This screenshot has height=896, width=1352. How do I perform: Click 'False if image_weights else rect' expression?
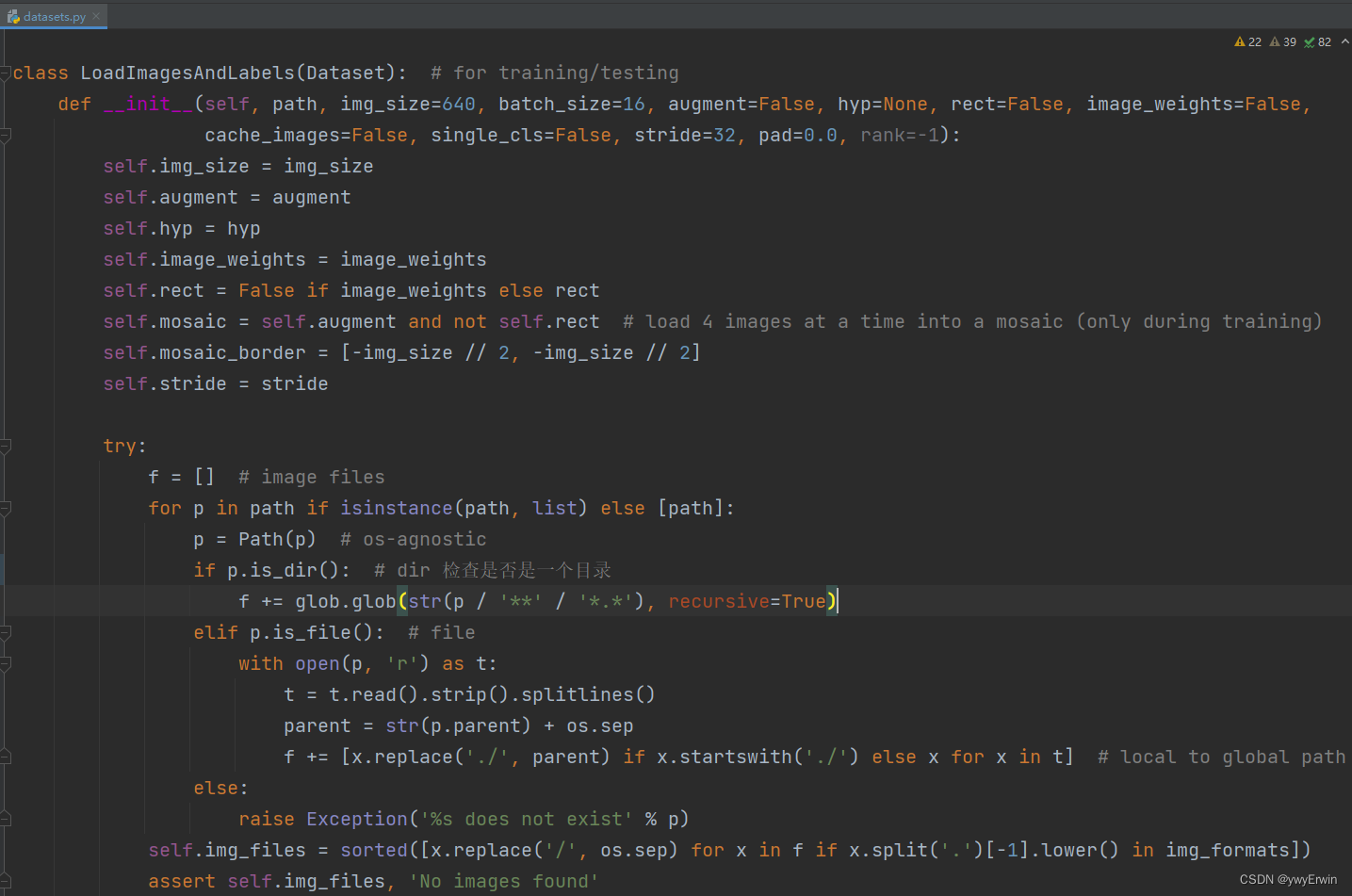click(x=419, y=291)
